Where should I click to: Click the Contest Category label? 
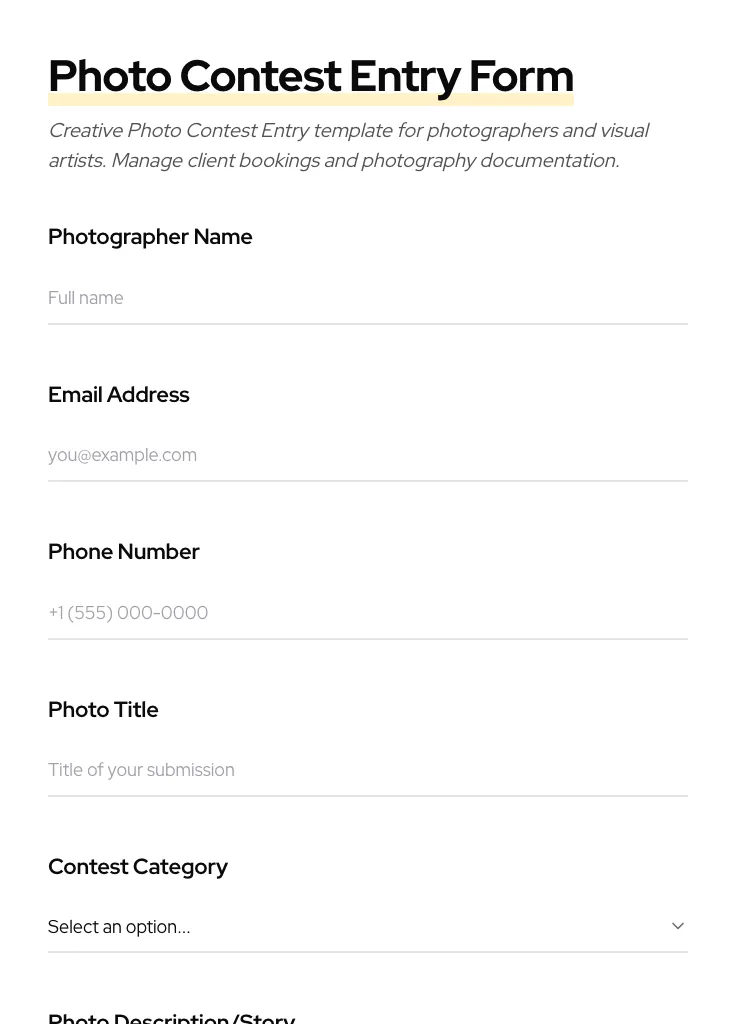(138, 867)
